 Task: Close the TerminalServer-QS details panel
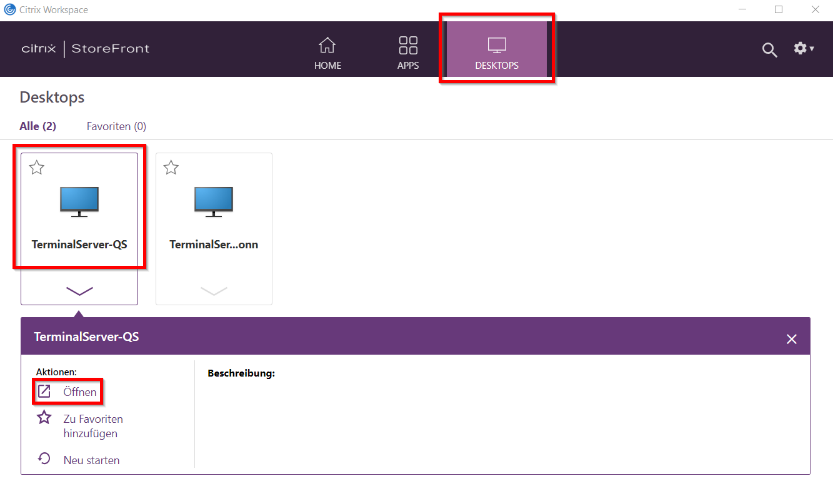click(791, 339)
